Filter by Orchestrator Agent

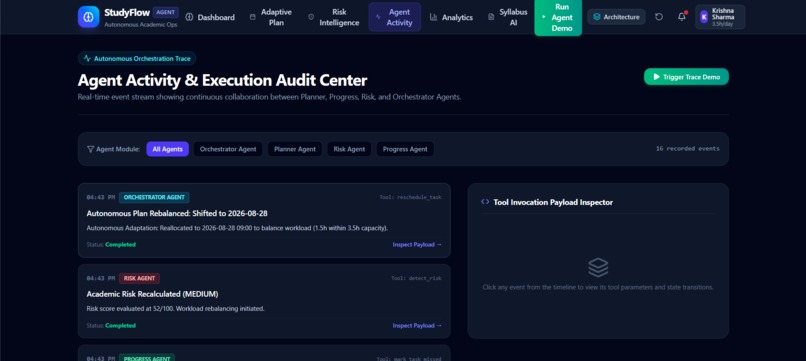click(x=228, y=149)
